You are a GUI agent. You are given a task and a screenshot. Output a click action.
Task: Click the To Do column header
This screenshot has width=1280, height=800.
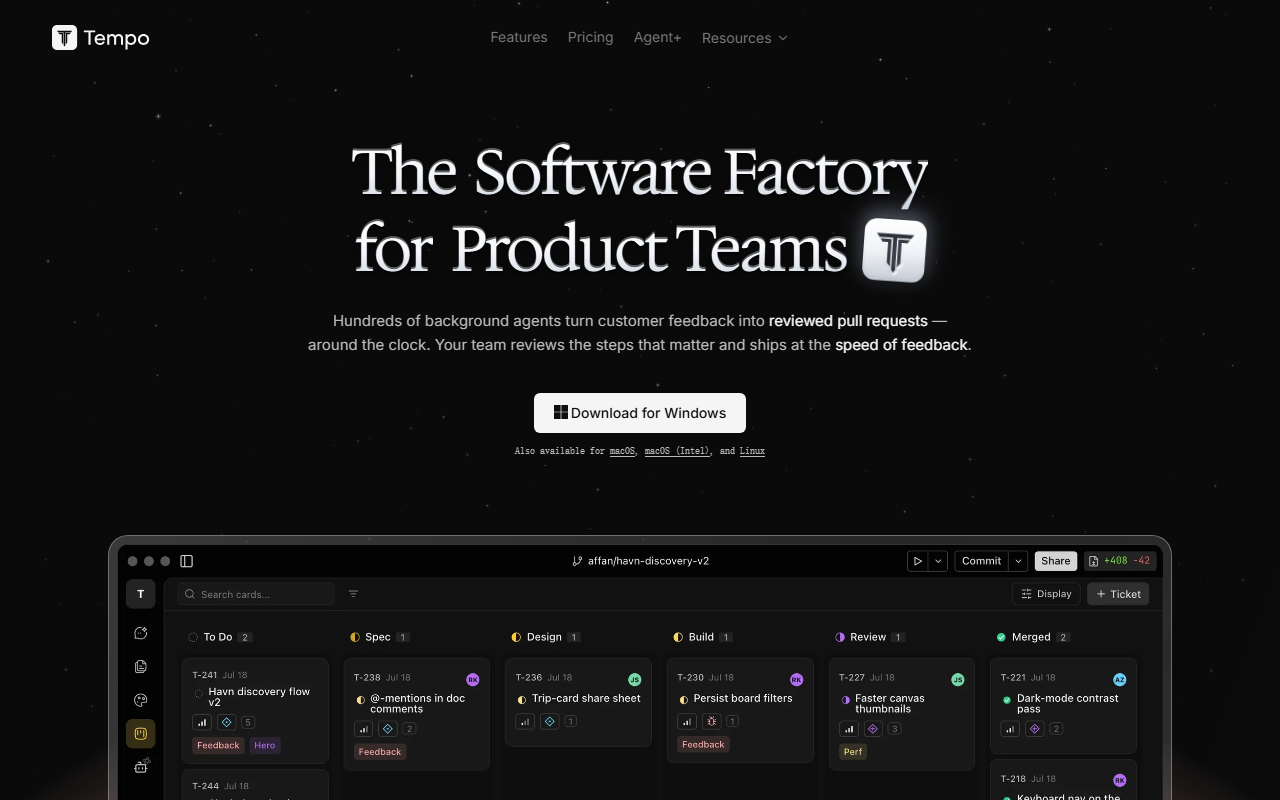(220, 637)
